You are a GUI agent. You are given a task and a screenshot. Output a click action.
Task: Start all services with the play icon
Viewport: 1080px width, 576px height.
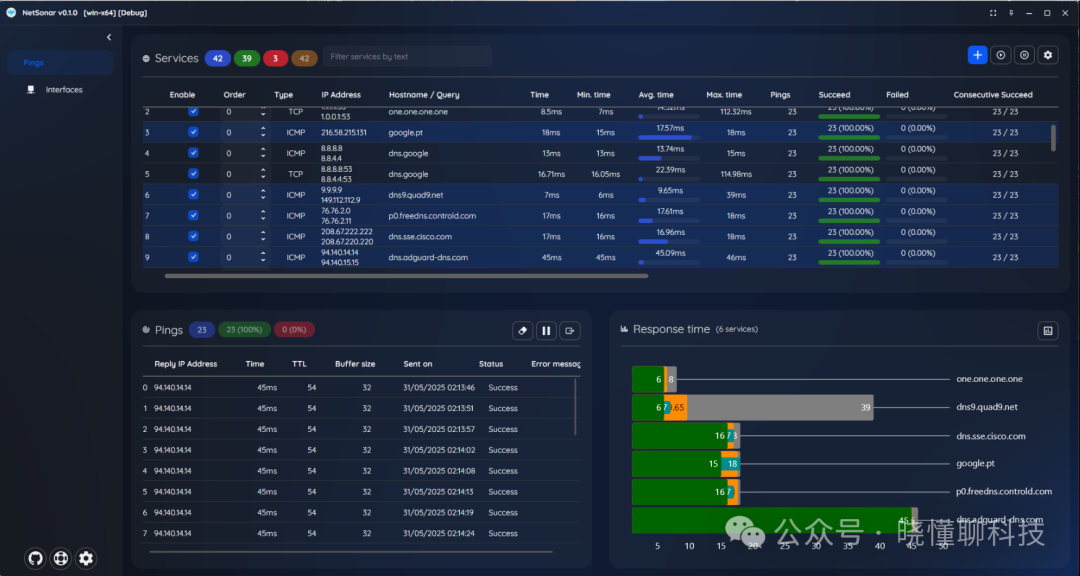pyautogui.click(x=1000, y=55)
